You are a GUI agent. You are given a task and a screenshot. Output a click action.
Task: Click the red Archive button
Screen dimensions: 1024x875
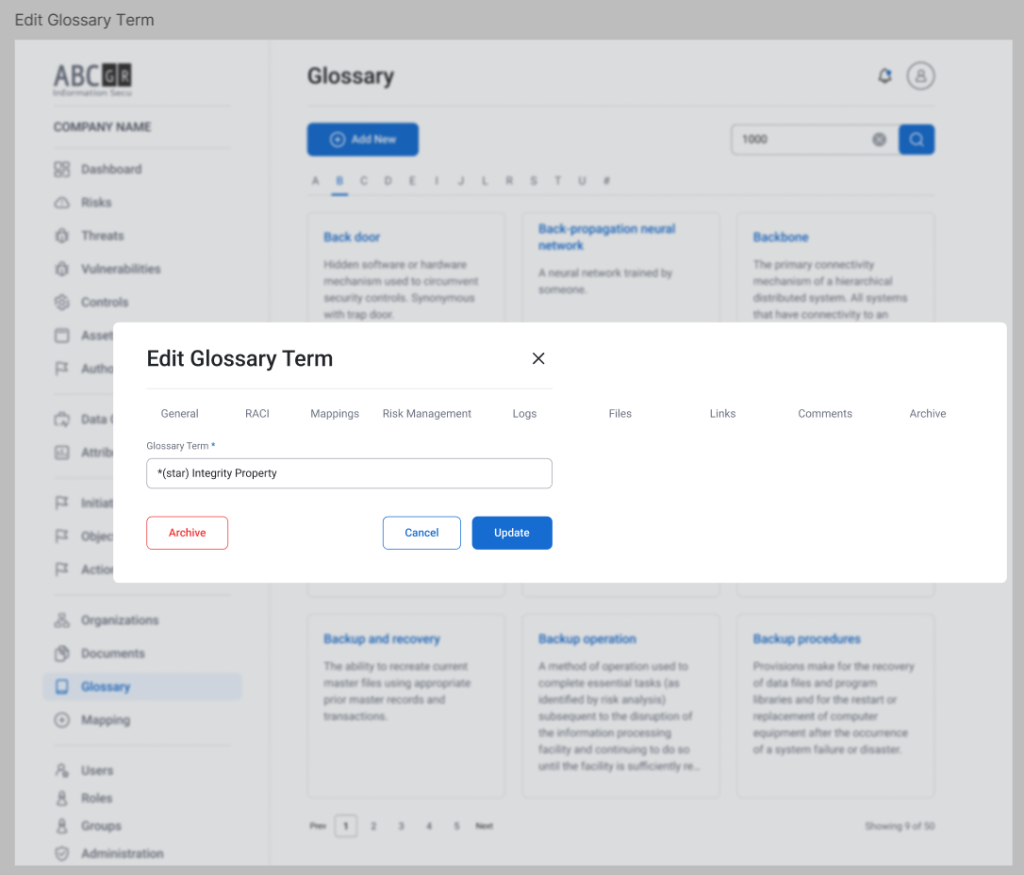[187, 533]
